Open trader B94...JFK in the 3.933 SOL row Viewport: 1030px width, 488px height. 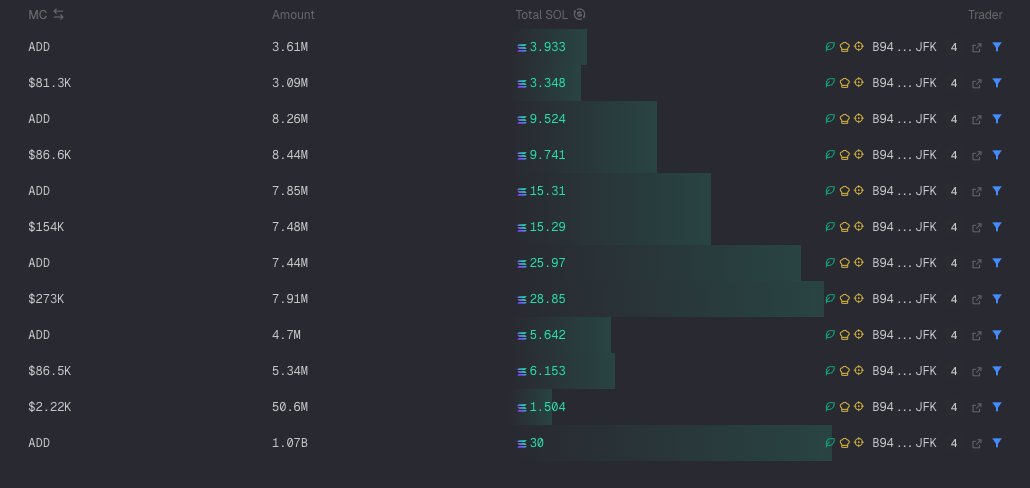click(904, 47)
